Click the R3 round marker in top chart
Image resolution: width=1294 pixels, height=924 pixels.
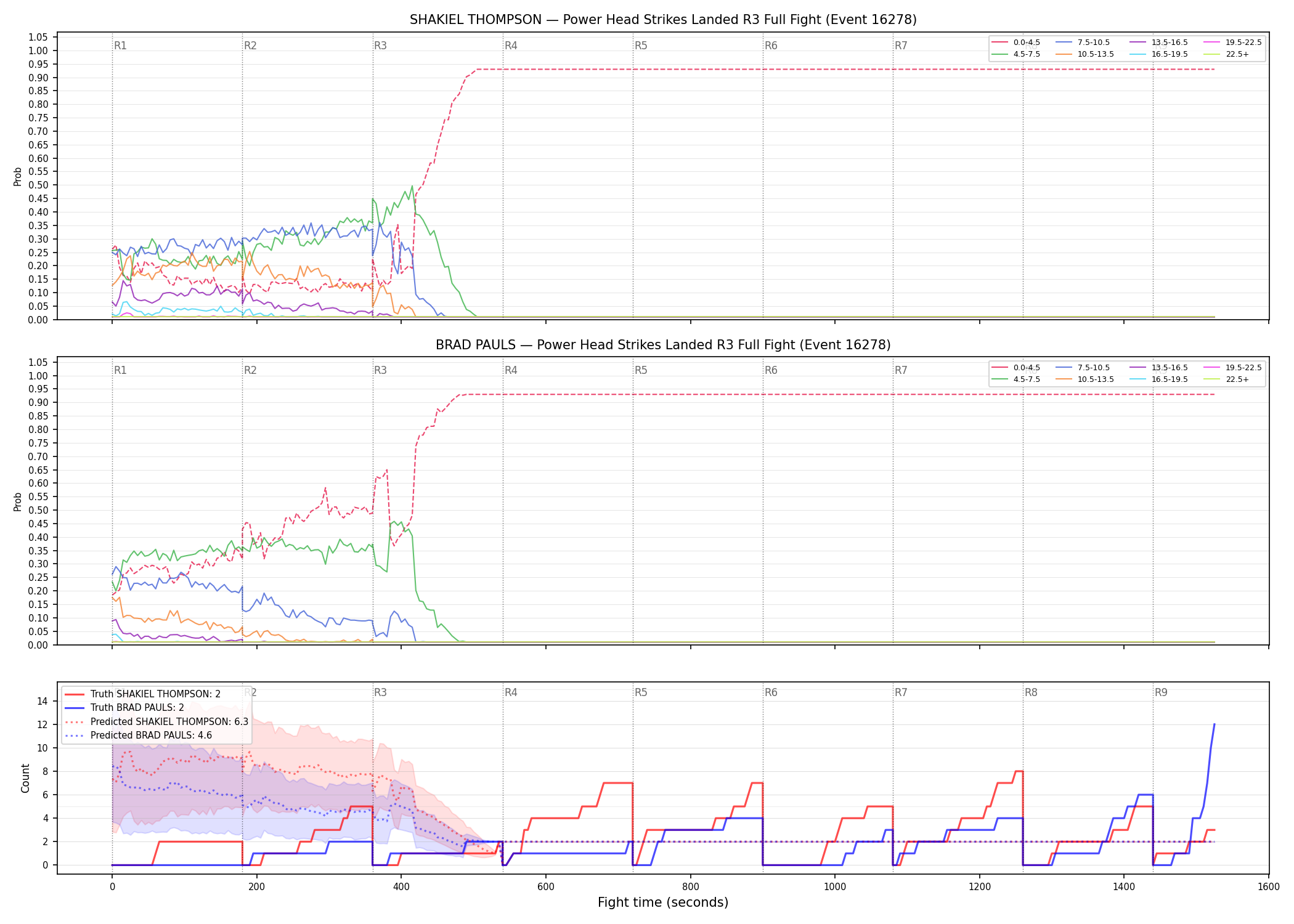380,46
